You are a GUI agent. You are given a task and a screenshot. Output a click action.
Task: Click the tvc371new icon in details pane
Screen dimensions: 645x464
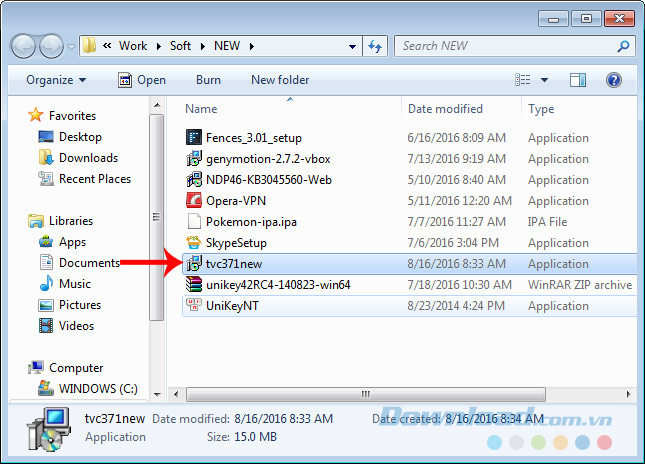coord(49,429)
